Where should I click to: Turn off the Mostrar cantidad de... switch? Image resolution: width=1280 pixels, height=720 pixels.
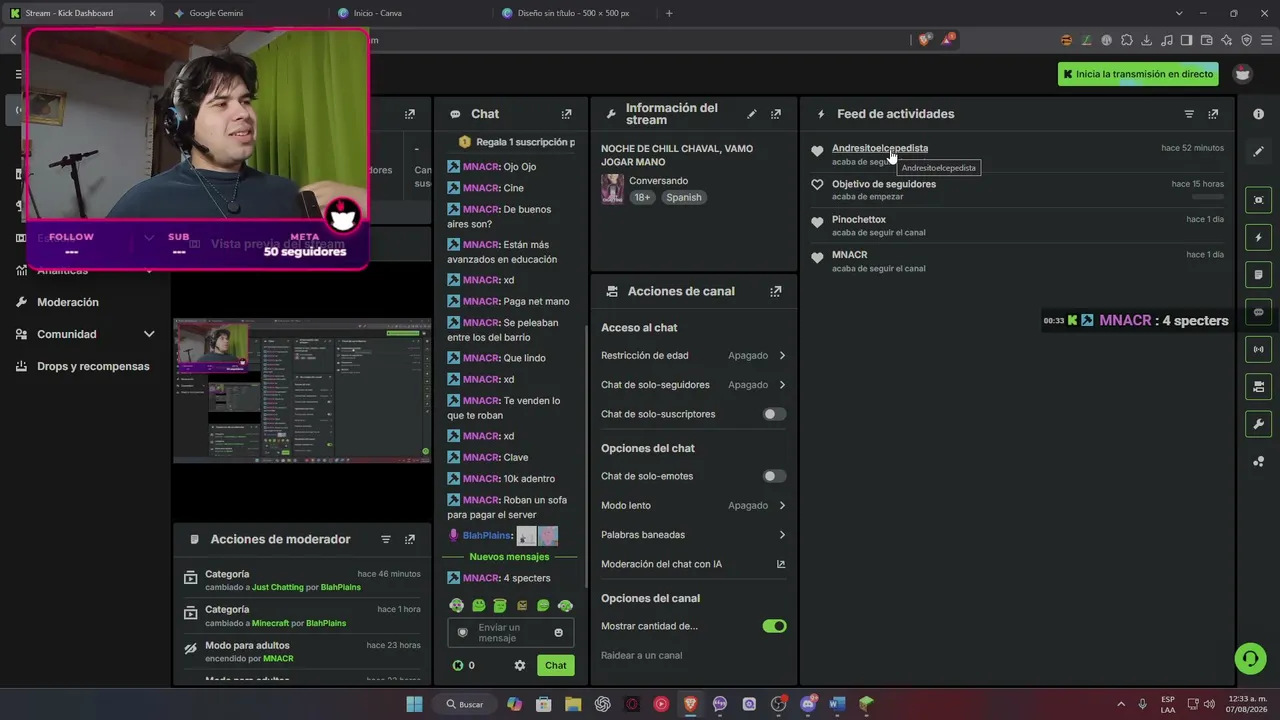(x=775, y=626)
